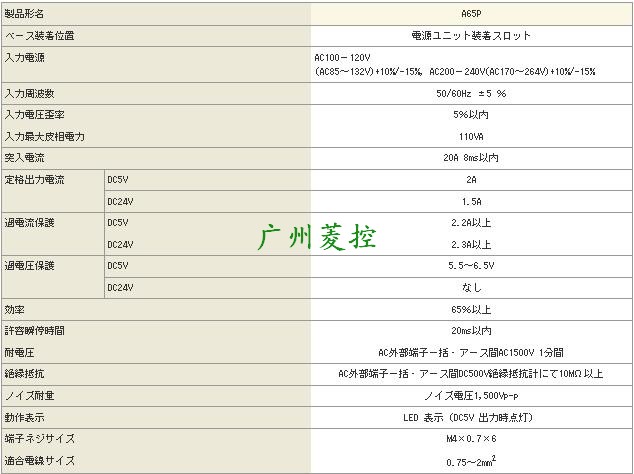Viewport: 634px width, 474px height.
Task: Click the 20A 8ms以内 inrush current value
Action: click(470, 157)
